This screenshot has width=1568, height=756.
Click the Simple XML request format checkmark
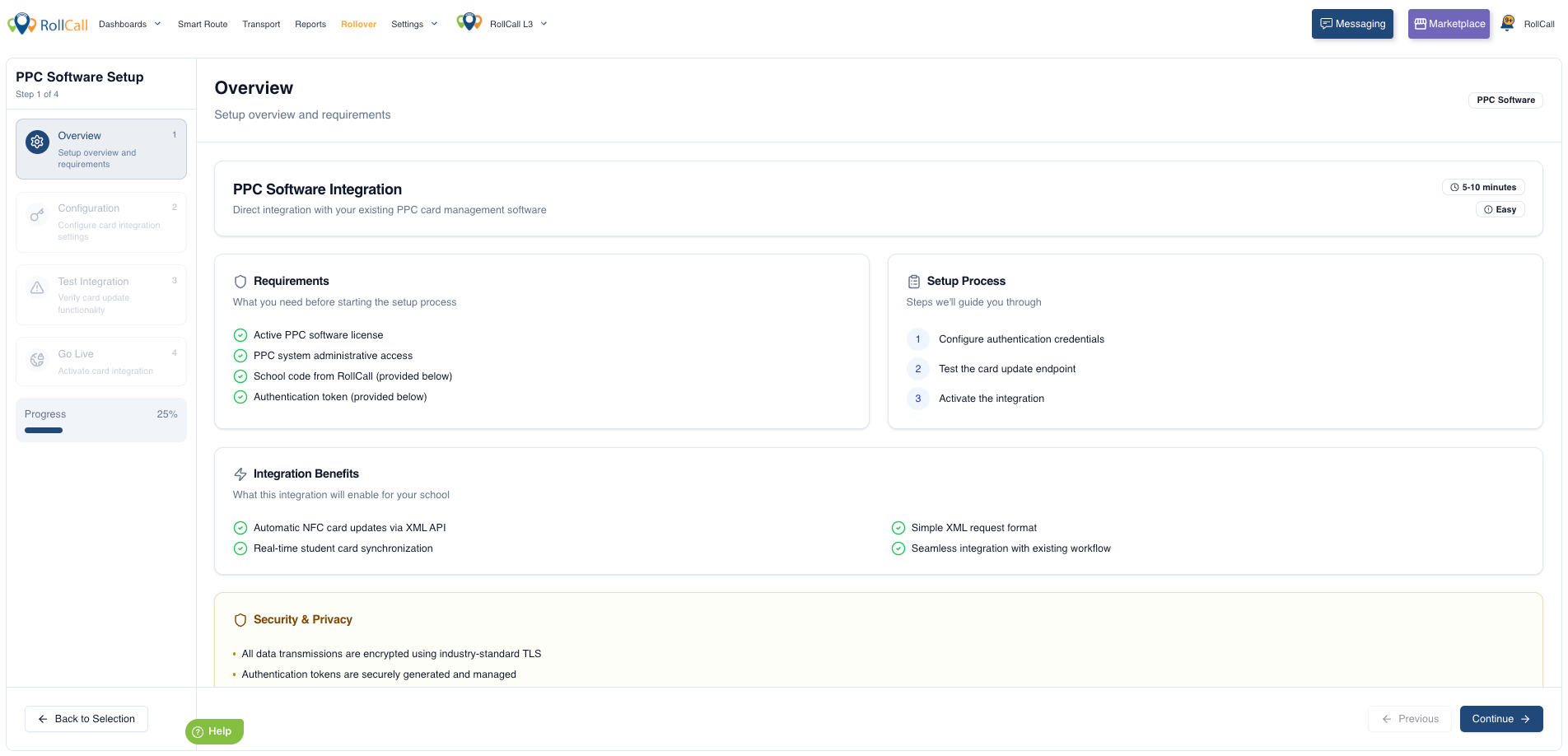pos(898,528)
